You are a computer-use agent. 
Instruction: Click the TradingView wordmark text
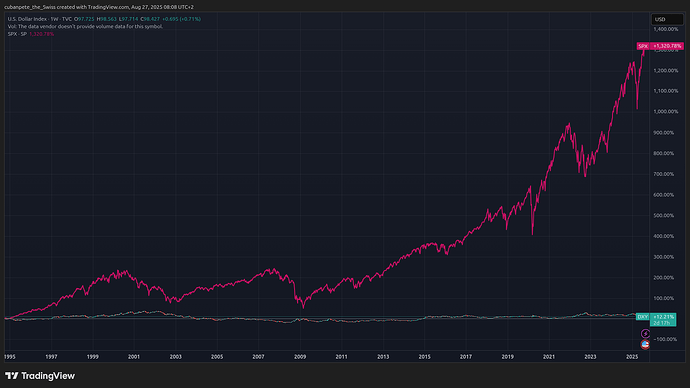tap(48, 376)
